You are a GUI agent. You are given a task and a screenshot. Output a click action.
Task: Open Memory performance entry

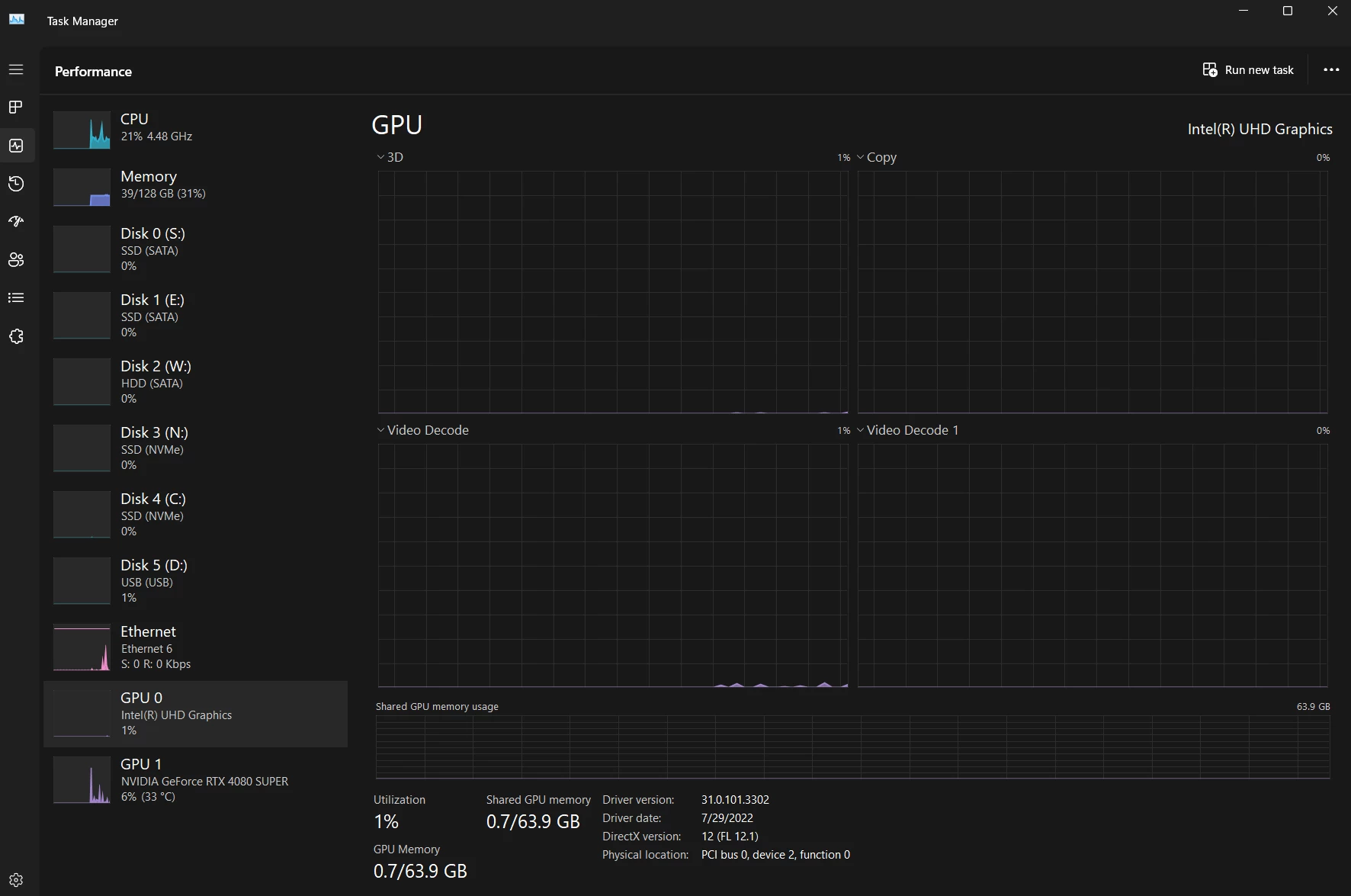point(195,186)
